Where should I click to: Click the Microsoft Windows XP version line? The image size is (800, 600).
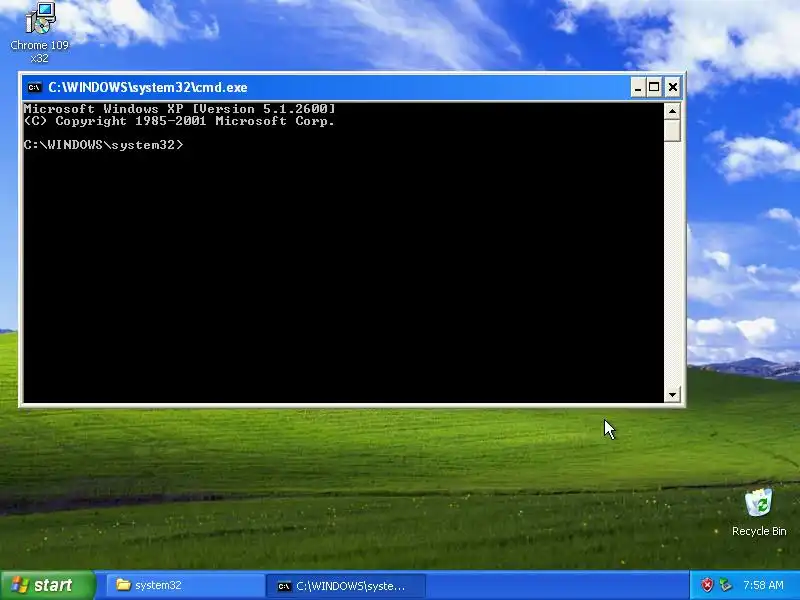click(x=180, y=109)
